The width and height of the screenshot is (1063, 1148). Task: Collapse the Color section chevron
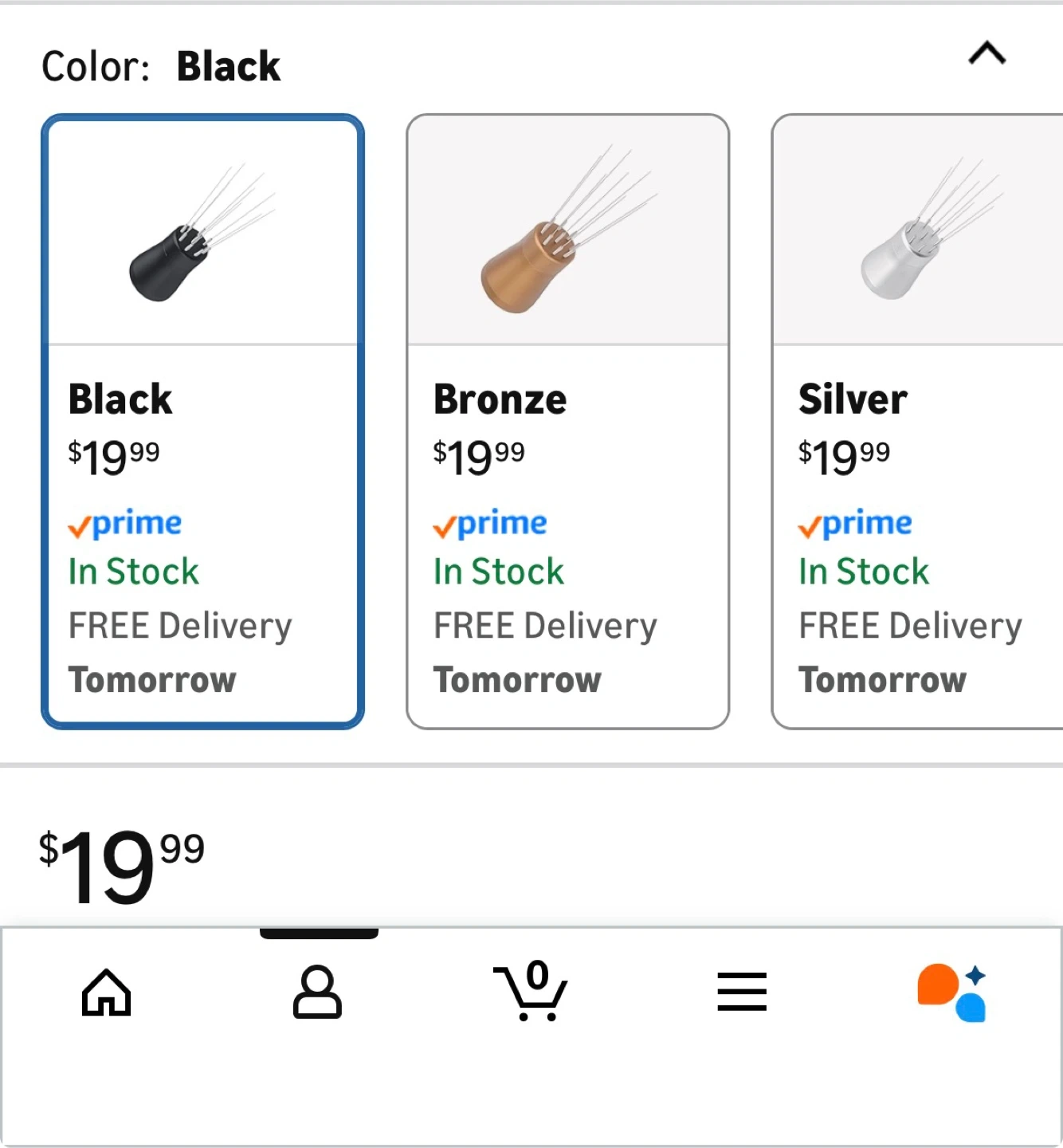tap(987, 54)
